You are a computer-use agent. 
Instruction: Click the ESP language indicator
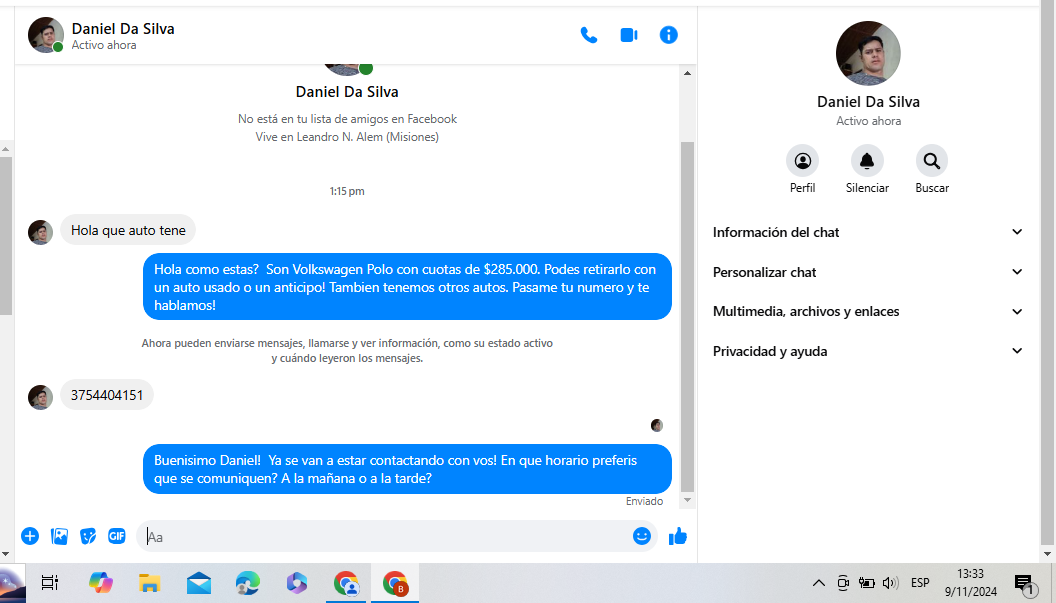pyautogui.click(x=920, y=583)
